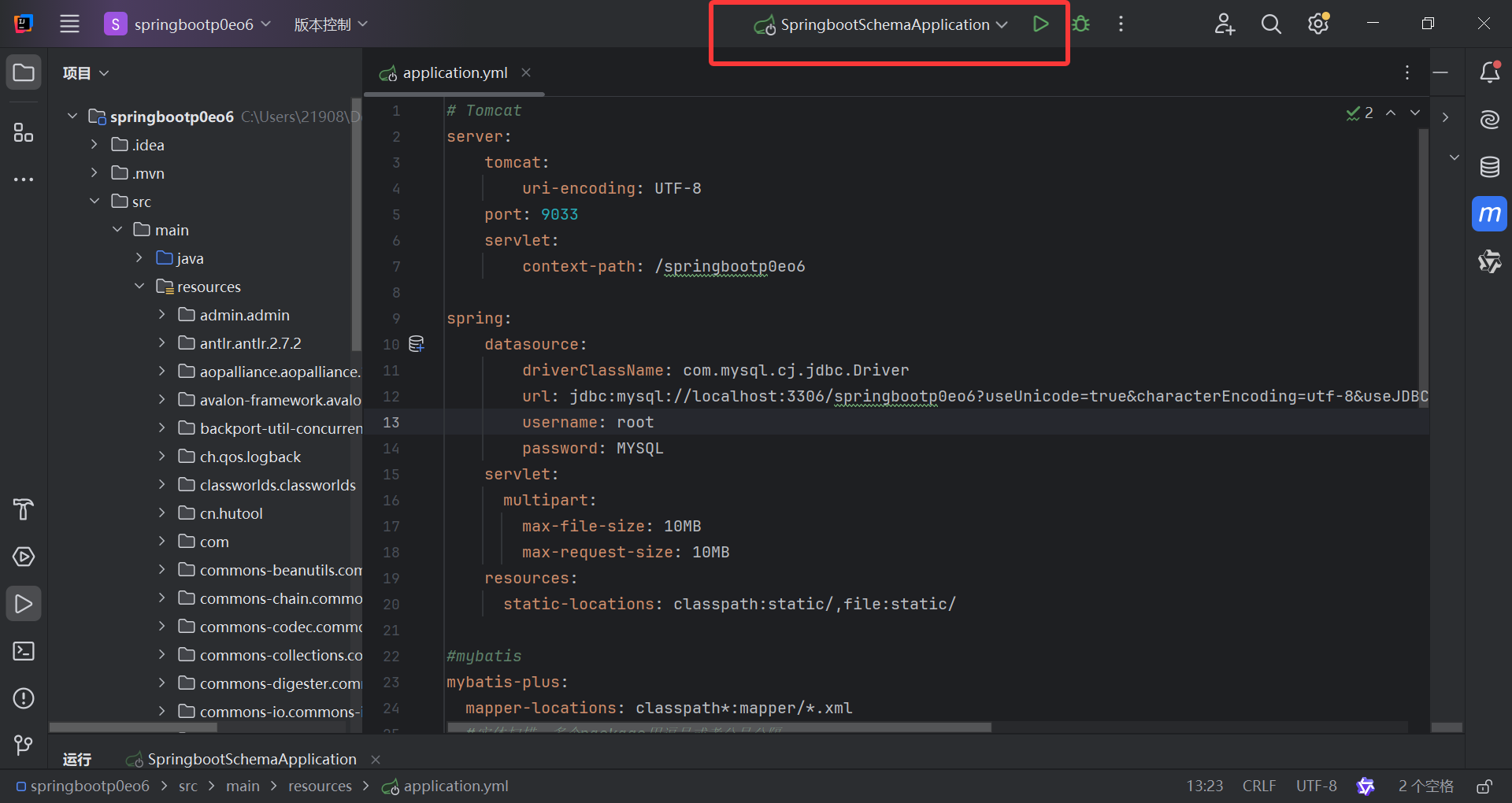Switch to the 运行 tab at bottom
1512x803 pixels.
(x=76, y=758)
